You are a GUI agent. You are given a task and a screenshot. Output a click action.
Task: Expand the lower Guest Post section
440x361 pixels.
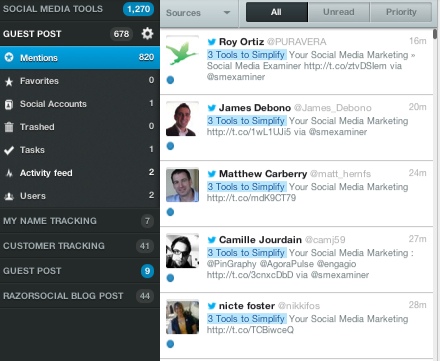click(x=80, y=271)
